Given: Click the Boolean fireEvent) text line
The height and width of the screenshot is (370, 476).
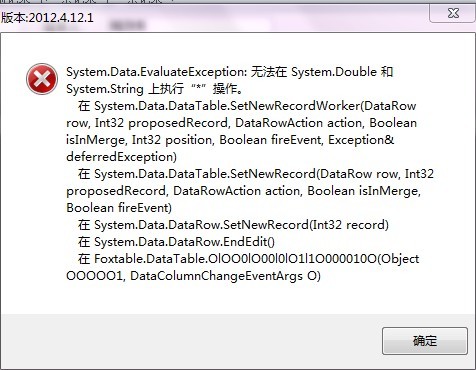Looking at the screenshot, I should (x=119, y=208).
